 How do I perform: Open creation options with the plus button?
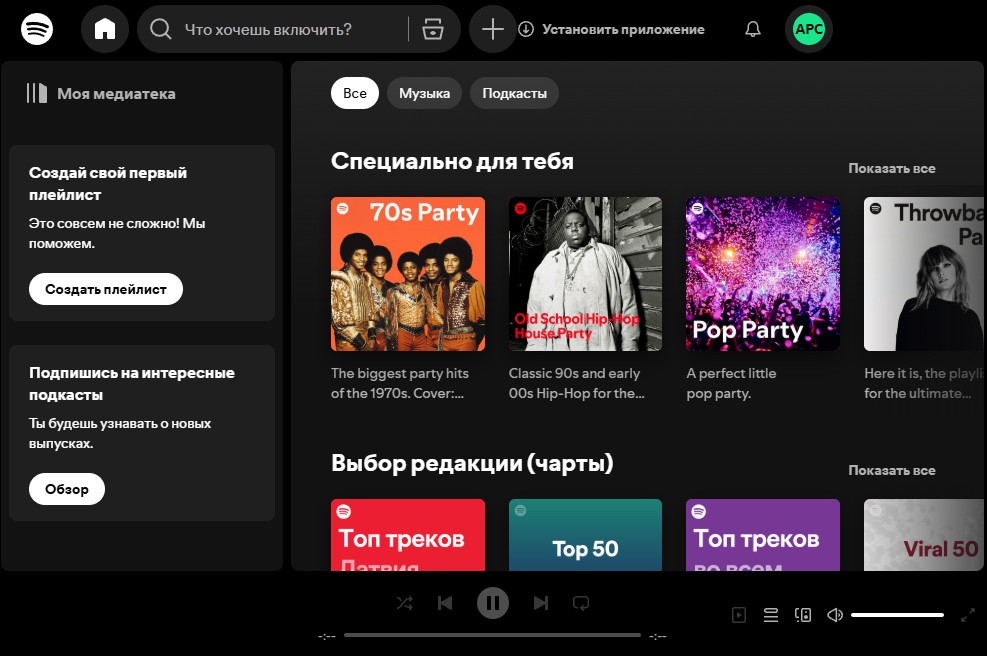[x=492, y=29]
